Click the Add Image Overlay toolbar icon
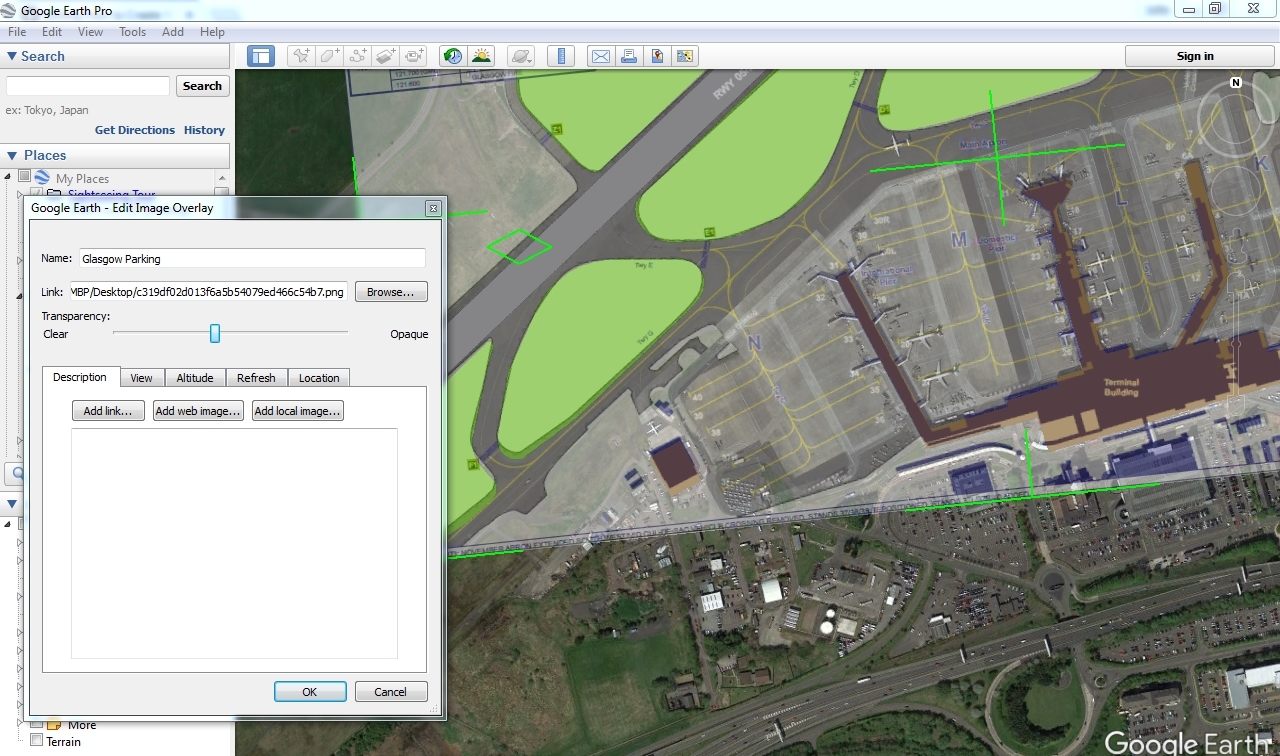Screen dimensions: 1280x756 387,56
